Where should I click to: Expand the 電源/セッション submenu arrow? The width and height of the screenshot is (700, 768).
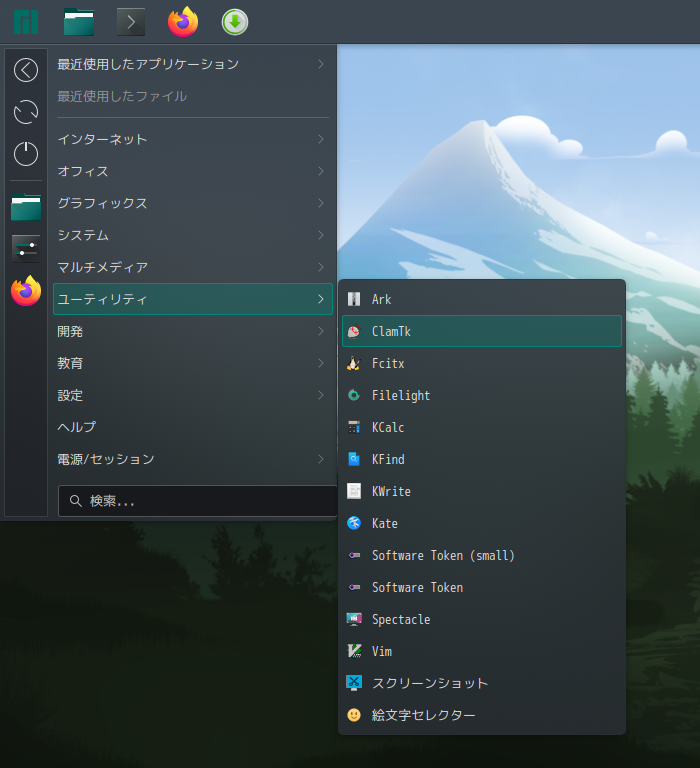[x=321, y=459]
